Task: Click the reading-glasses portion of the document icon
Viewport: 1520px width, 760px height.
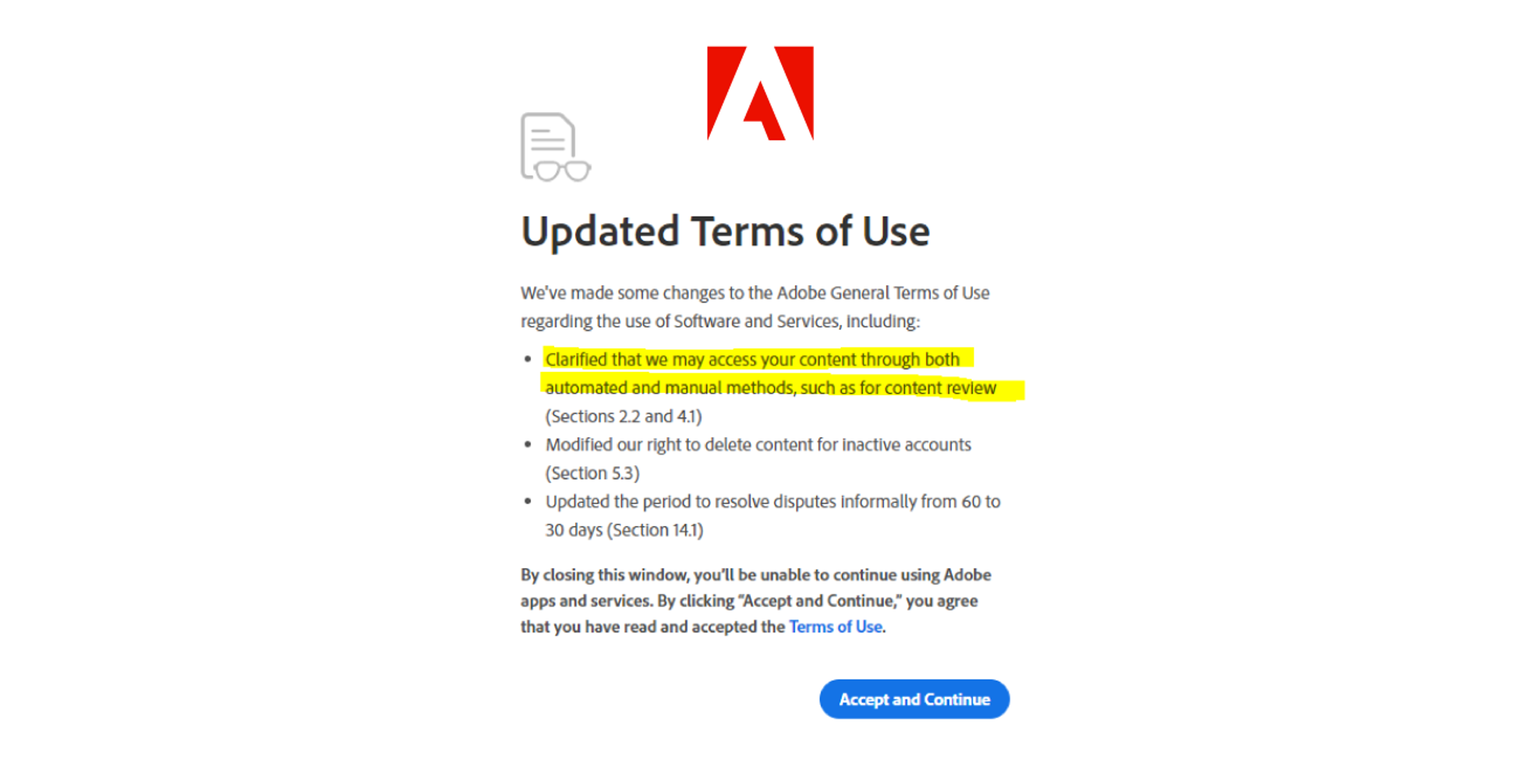Action: 562,170
